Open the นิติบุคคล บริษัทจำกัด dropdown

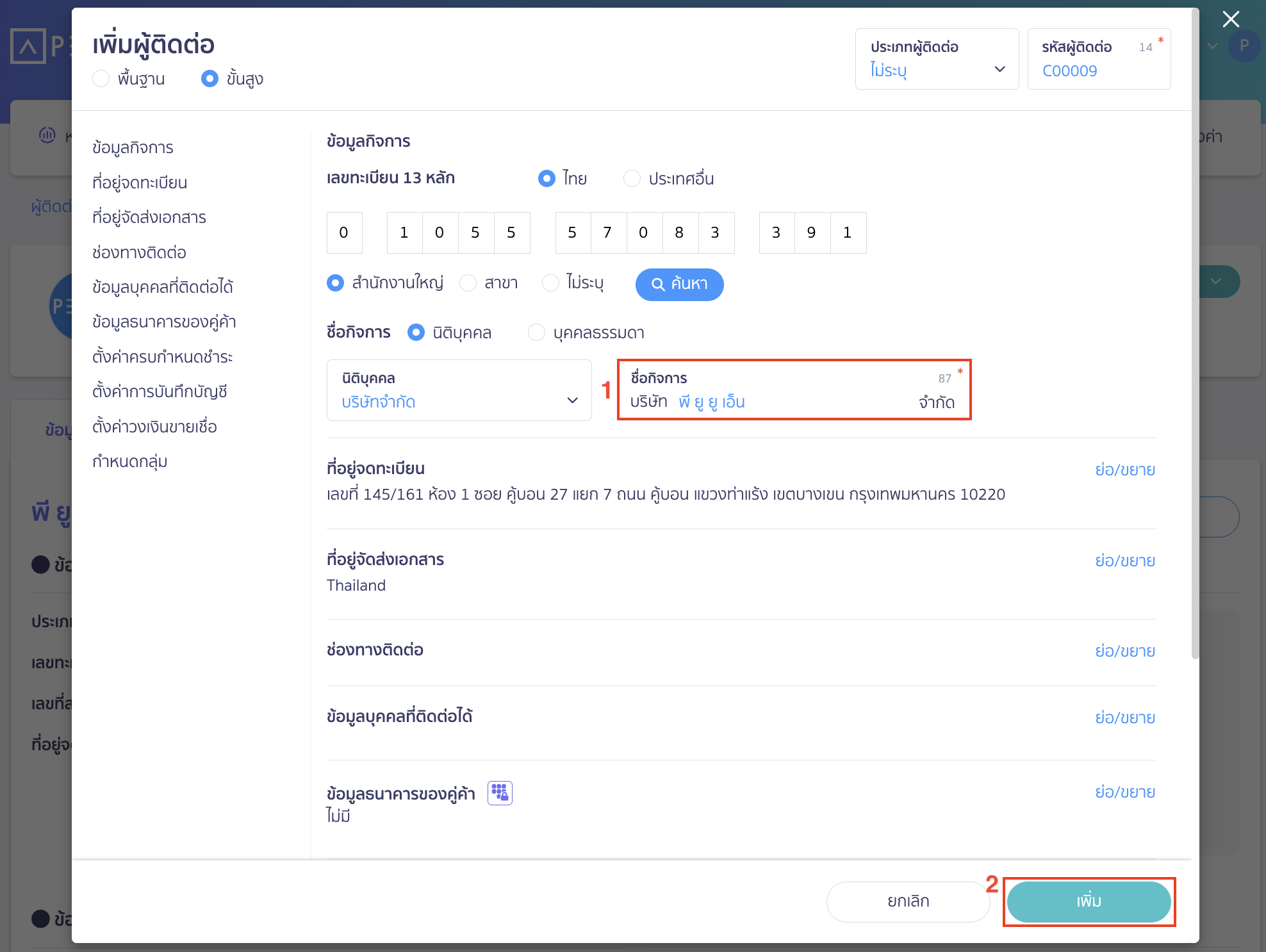(459, 390)
